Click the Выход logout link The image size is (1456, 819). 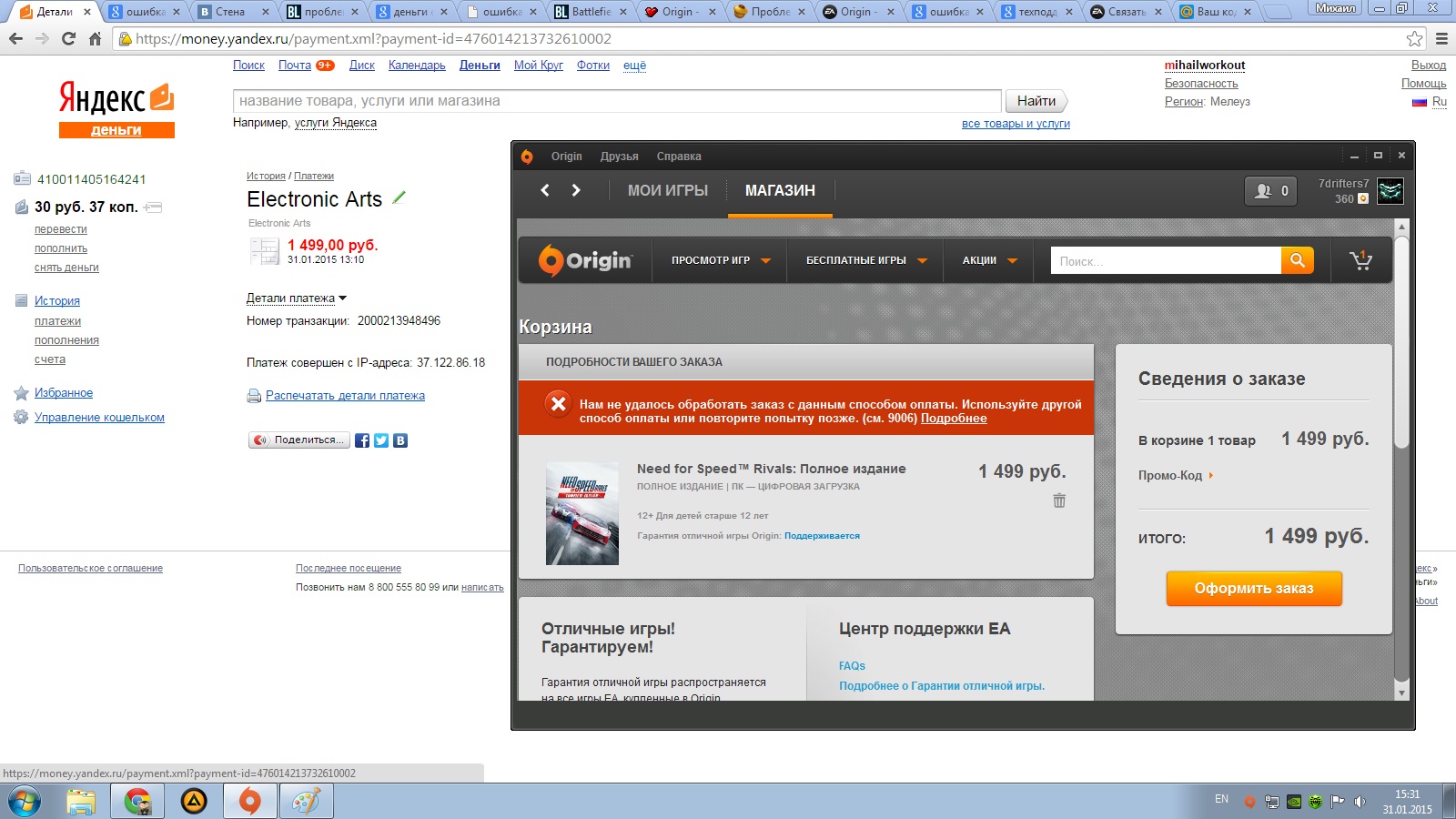[1429, 66]
